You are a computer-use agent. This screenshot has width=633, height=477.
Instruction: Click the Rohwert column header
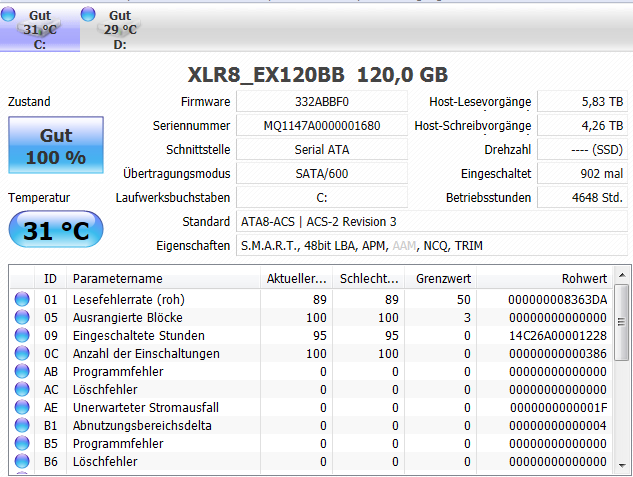point(545,278)
